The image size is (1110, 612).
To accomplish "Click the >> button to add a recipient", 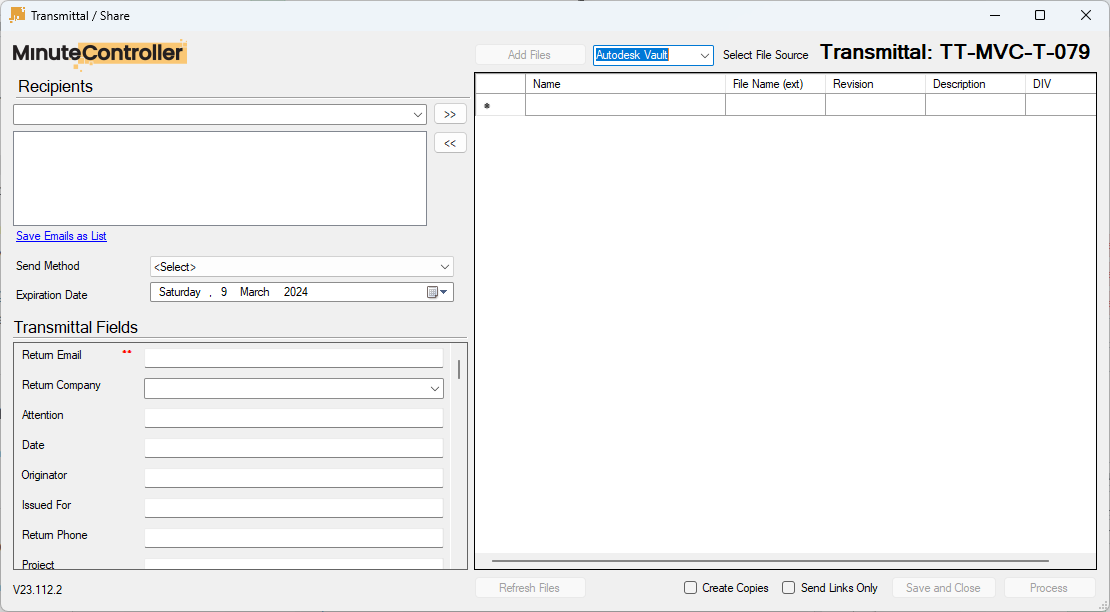I will click(x=449, y=114).
